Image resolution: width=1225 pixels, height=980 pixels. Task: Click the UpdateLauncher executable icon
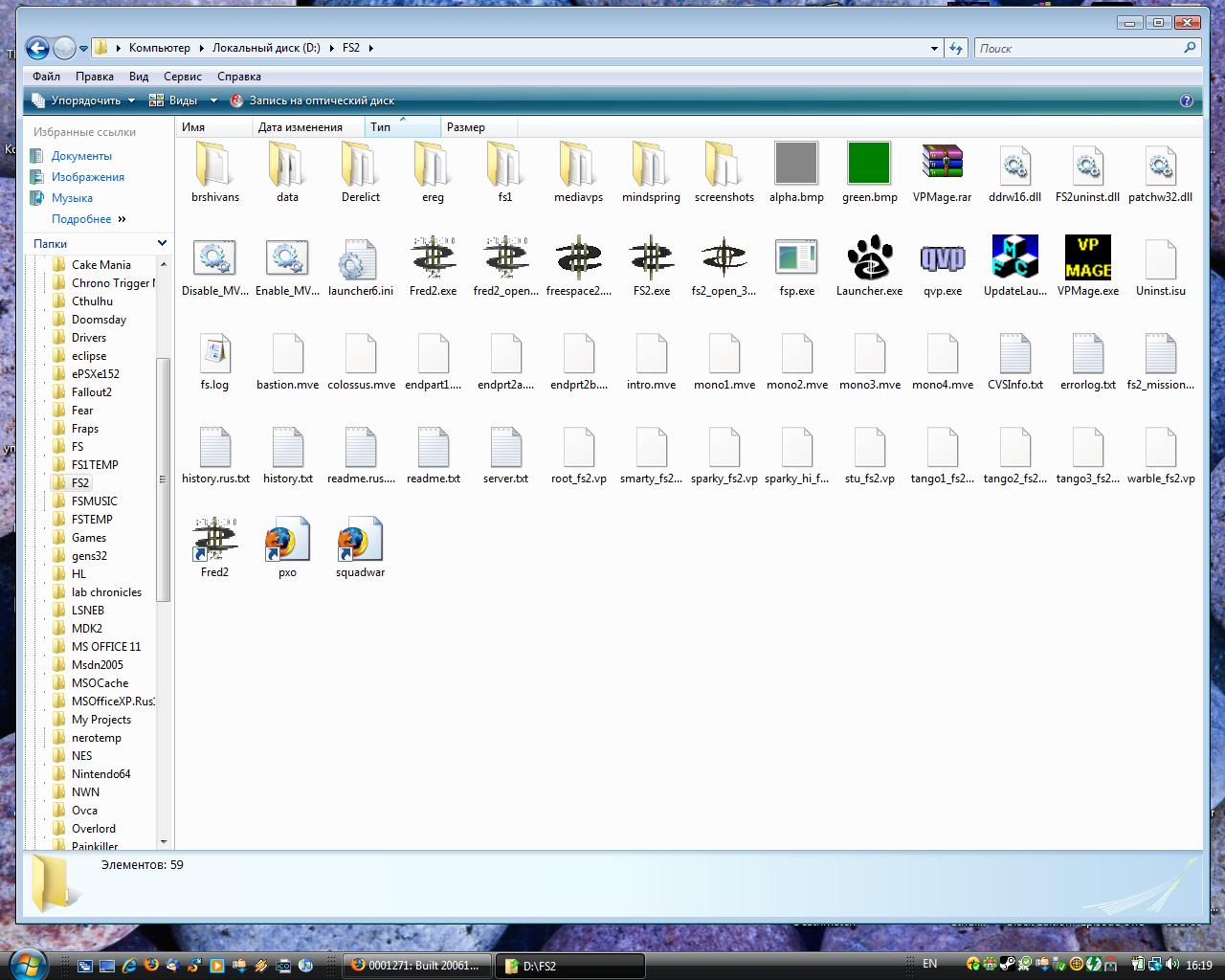tap(1014, 257)
